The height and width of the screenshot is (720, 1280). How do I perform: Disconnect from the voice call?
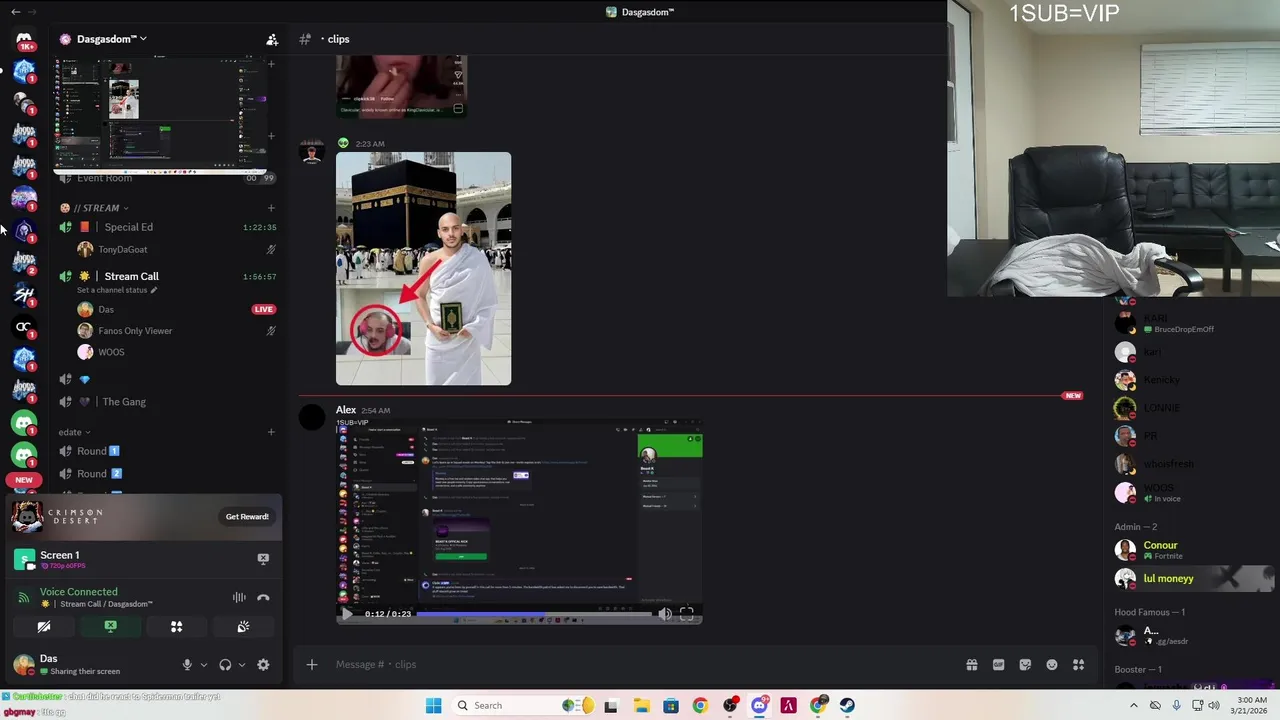pyautogui.click(x=263, y=598)
